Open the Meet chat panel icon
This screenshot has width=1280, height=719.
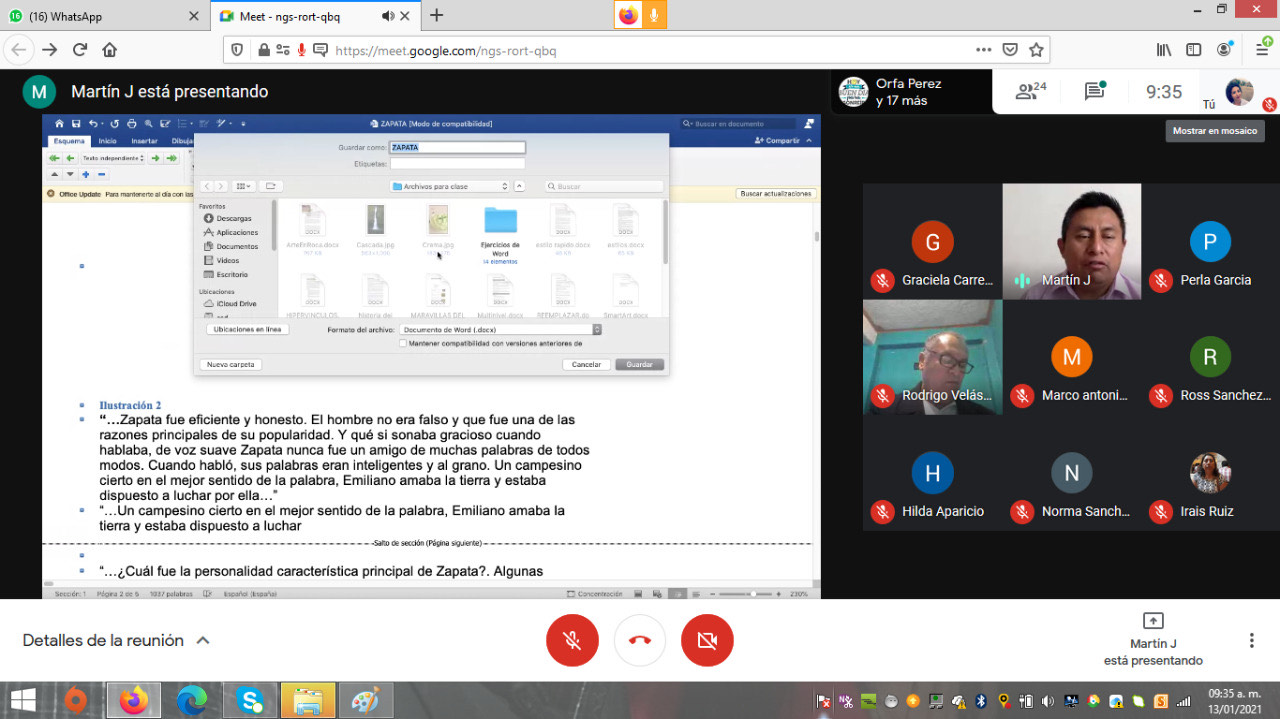(x=1094, y=92)
